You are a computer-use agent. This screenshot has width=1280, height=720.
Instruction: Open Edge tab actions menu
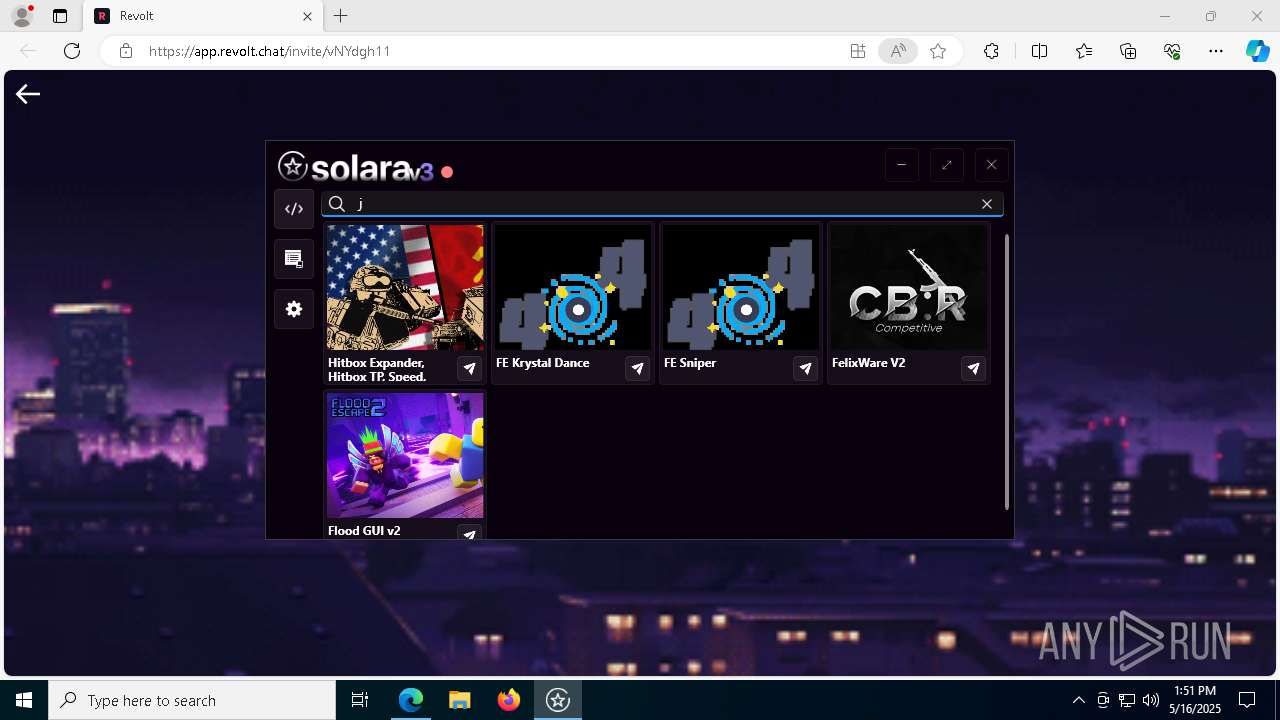click(x=60, y=16)
